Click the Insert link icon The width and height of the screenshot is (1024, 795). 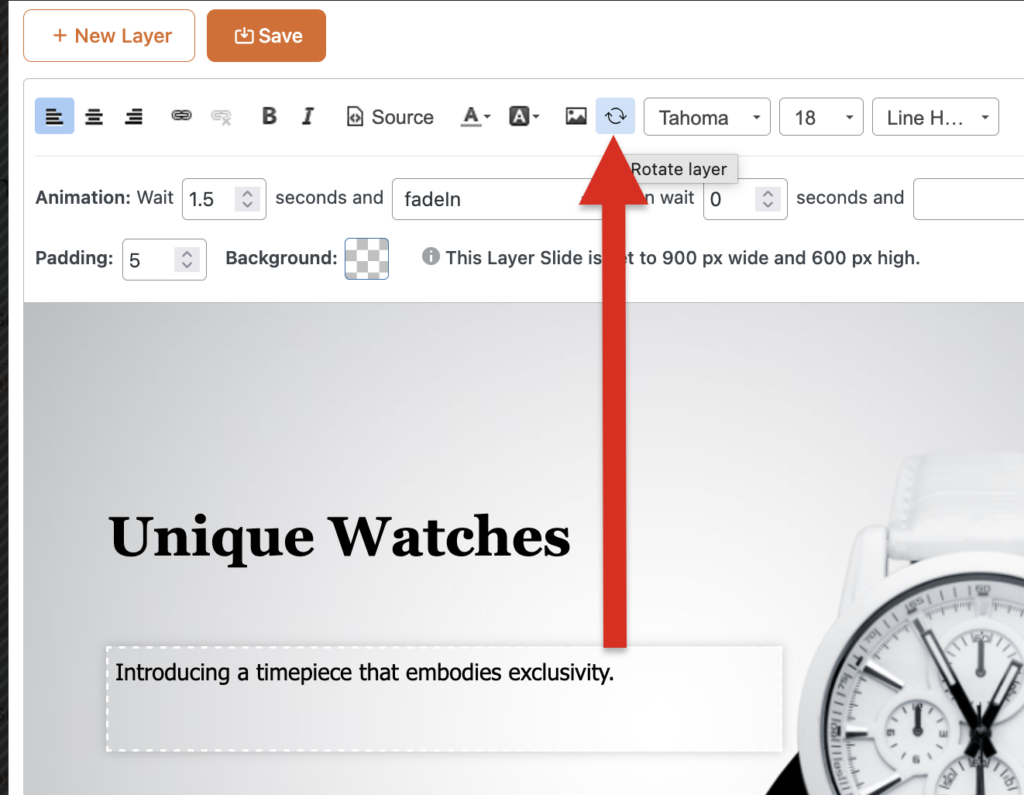point(181,116)
